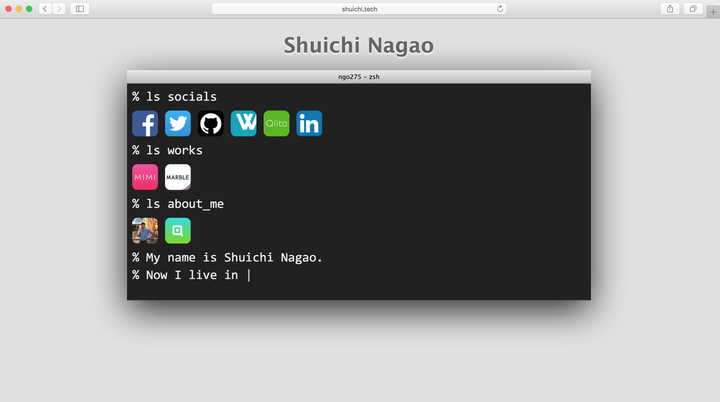Open the GitHub octocat icon
This screenshot has height=402, width=720.
coord(211,124)
